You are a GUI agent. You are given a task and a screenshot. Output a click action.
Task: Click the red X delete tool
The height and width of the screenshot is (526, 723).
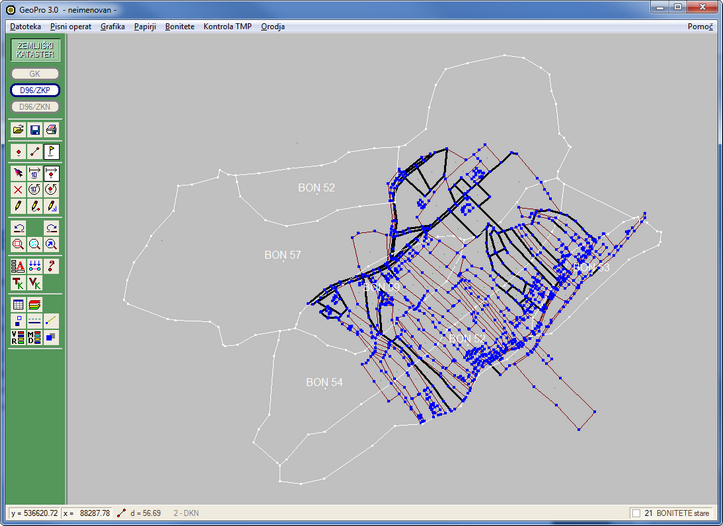point(18,189)
